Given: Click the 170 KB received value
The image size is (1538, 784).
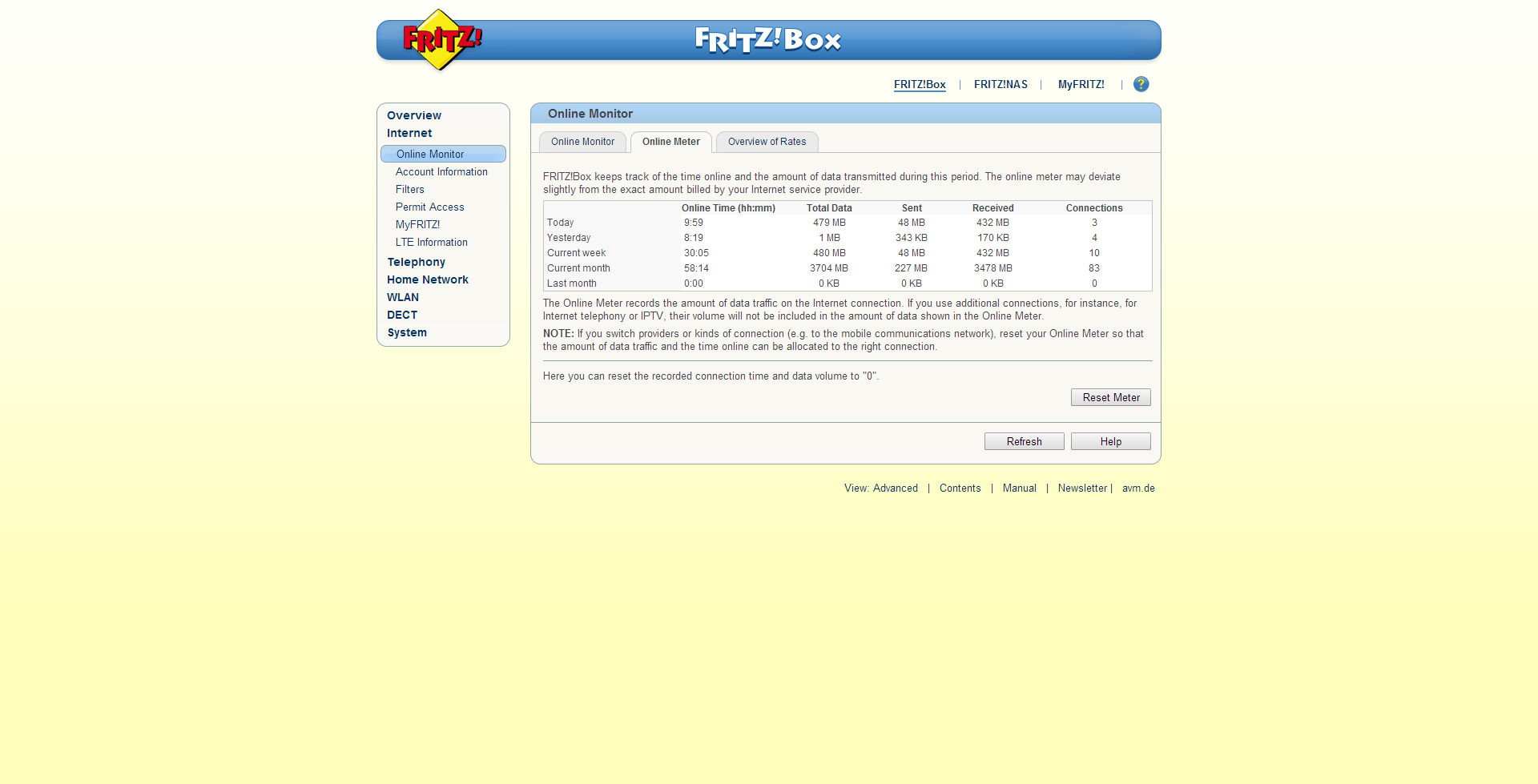Looking at the screenshot, I should coord(993,238).
